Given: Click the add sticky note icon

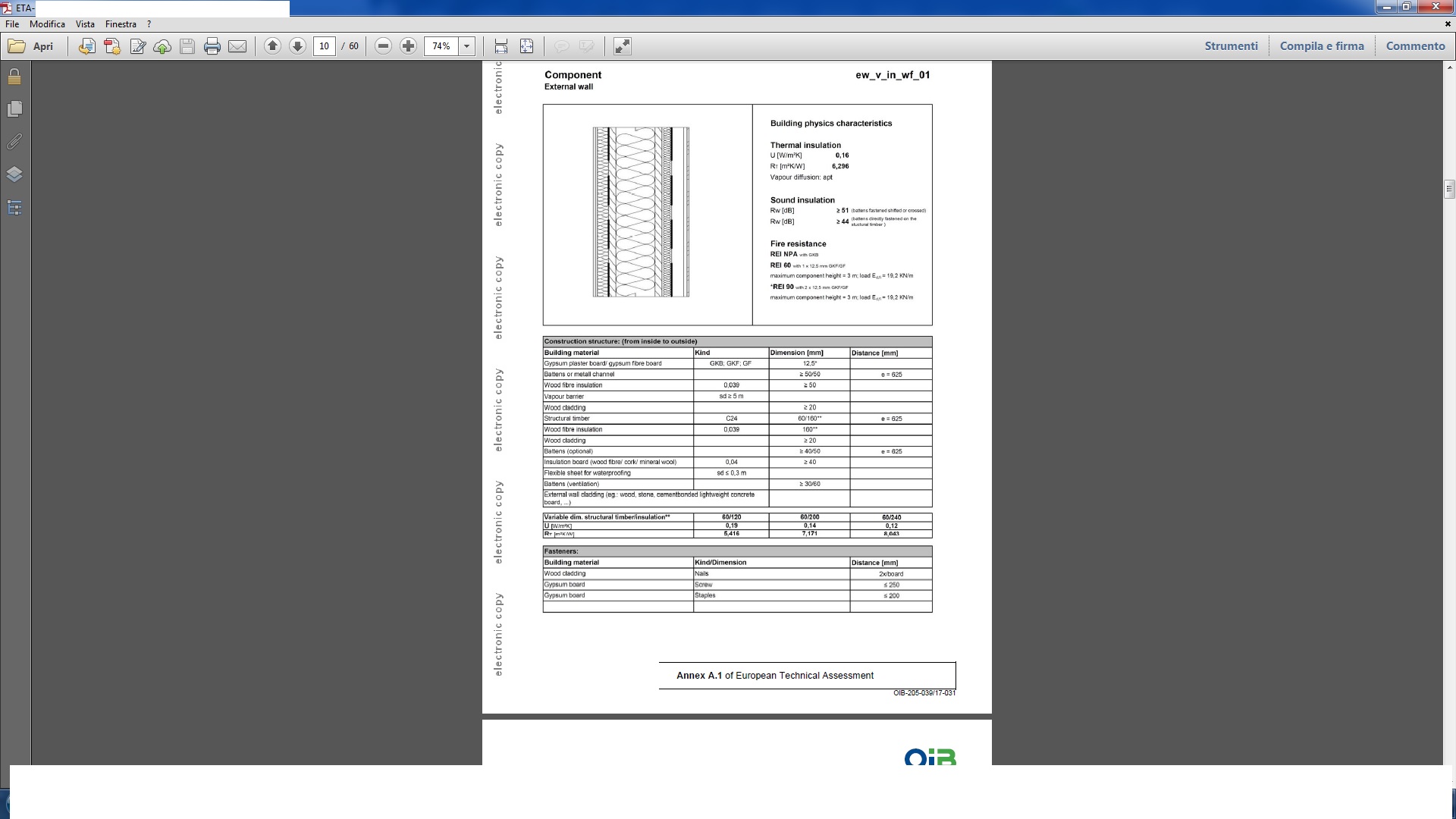Looking at the screenshot, I should point(561,46).
